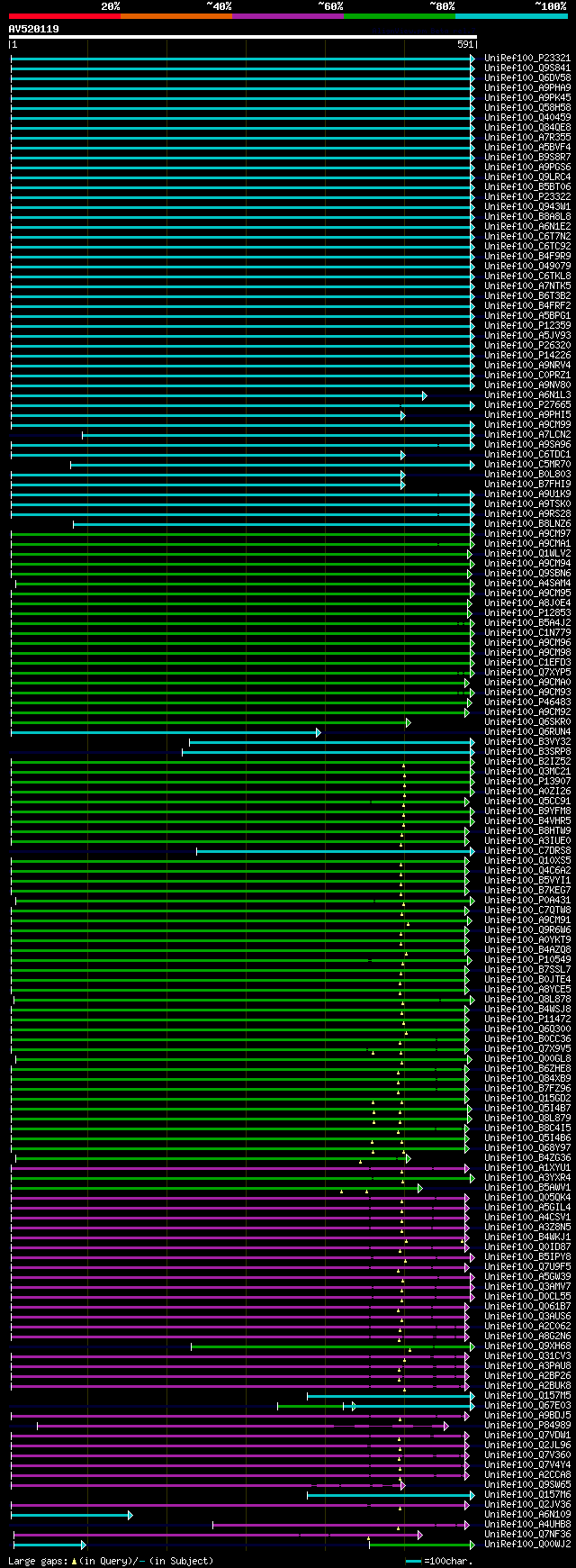This screenshot has height=1568, width=576.
Task: Open hit UniRef100_P12853
Action: click(x=527, y=612)
